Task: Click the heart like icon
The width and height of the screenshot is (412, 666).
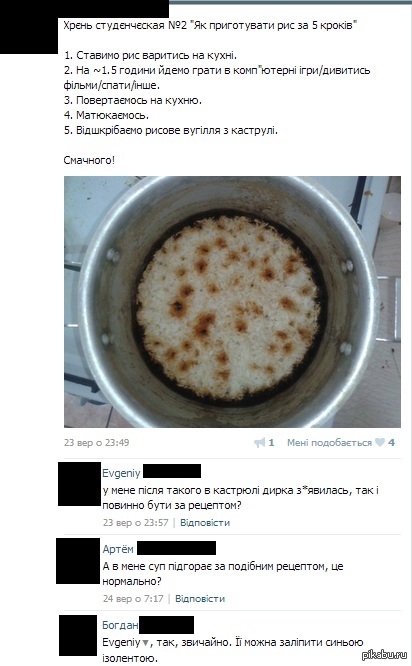Action: pyautogui.click(x=380, y=443)
